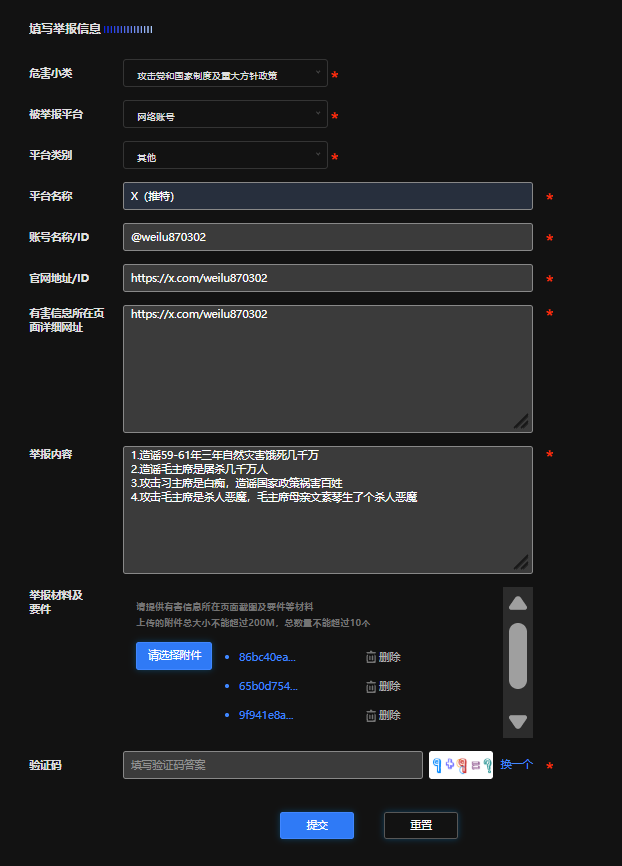The width and height of the screenshot is (622, 866).
Task: Click the 平台名称 input field
Action: (x=328, y=196)
